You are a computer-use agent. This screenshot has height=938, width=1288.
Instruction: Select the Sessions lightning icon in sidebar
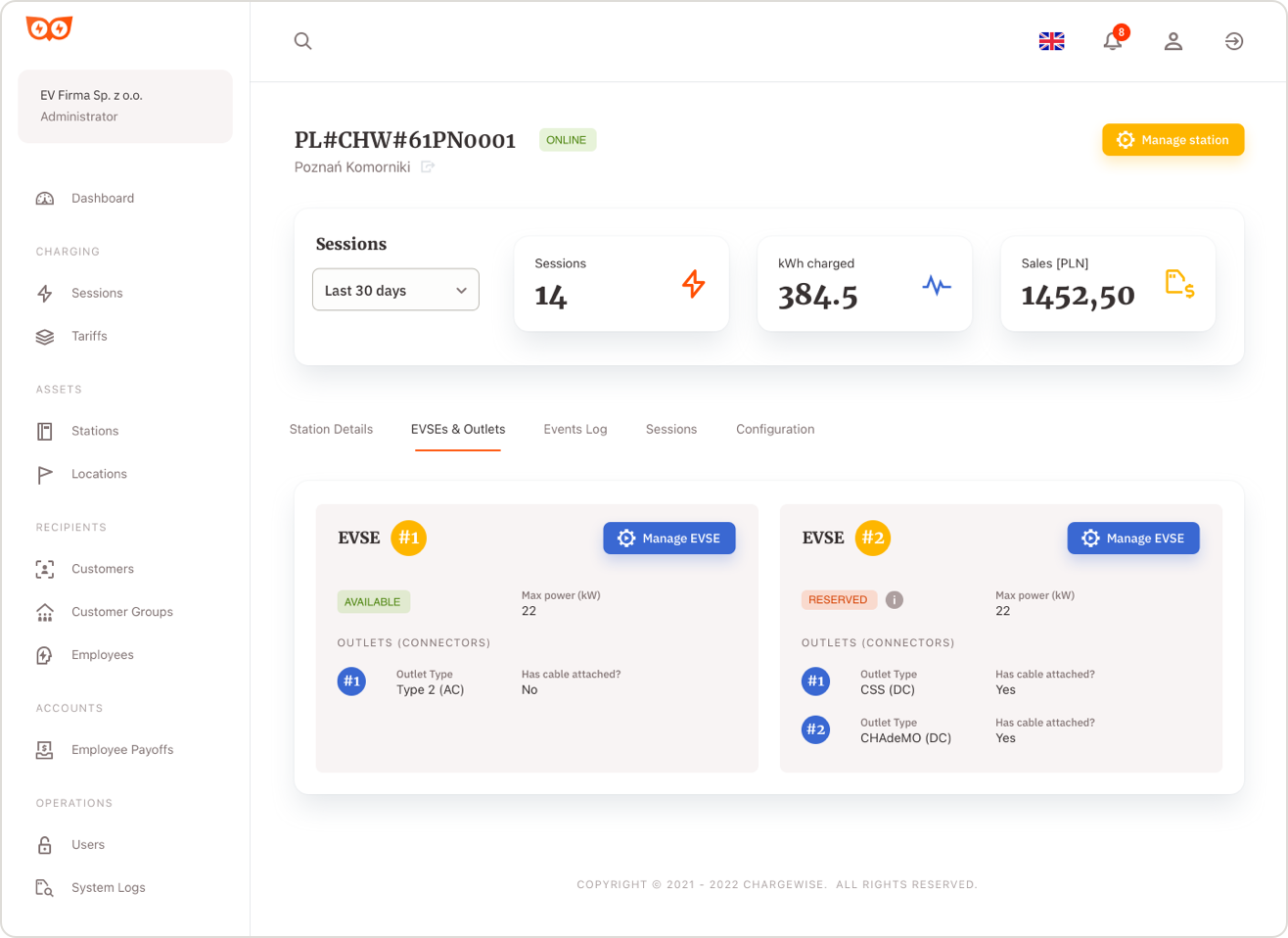(45, 293)
